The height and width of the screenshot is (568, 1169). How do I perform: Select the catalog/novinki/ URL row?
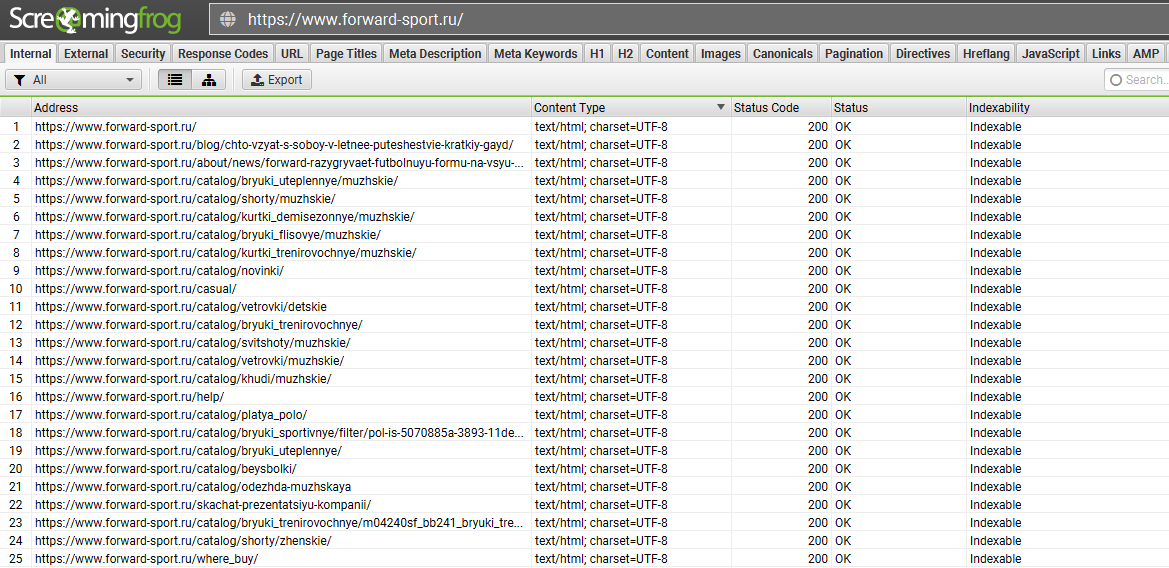click(159, 271)
